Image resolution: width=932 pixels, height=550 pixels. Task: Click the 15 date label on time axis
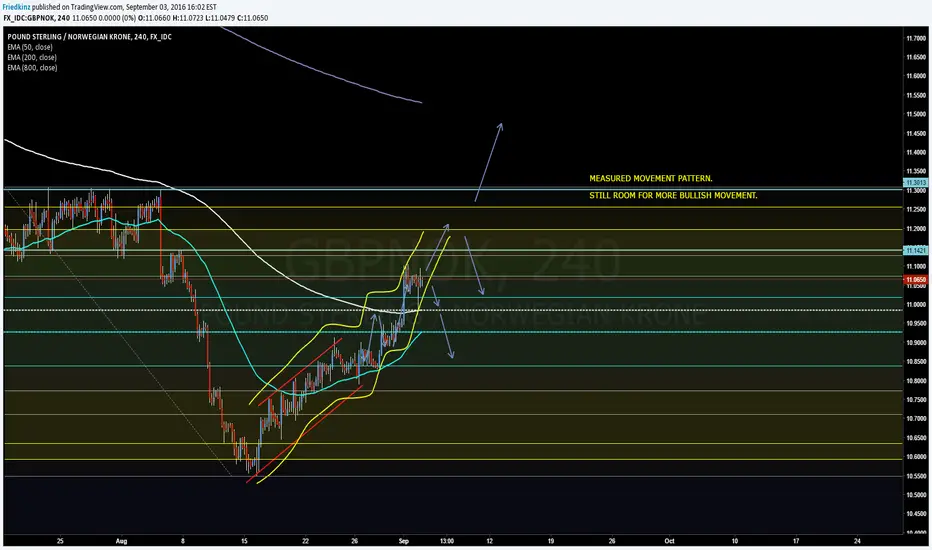(x=244, y=541)
